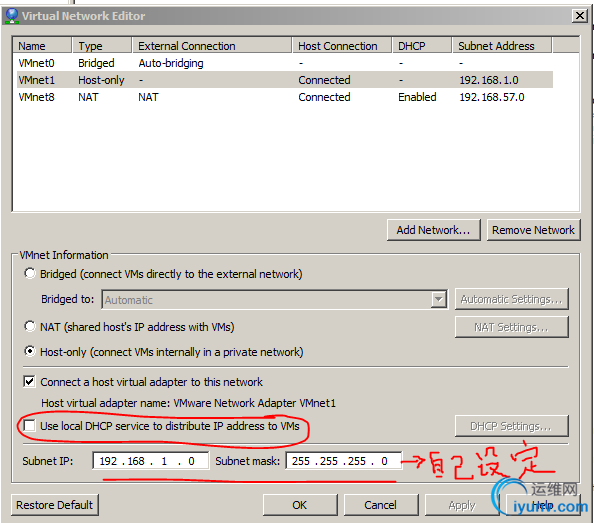Click the DHCP Settings button
This screenshot has height=523, width=594.
(x=511, y=426)
